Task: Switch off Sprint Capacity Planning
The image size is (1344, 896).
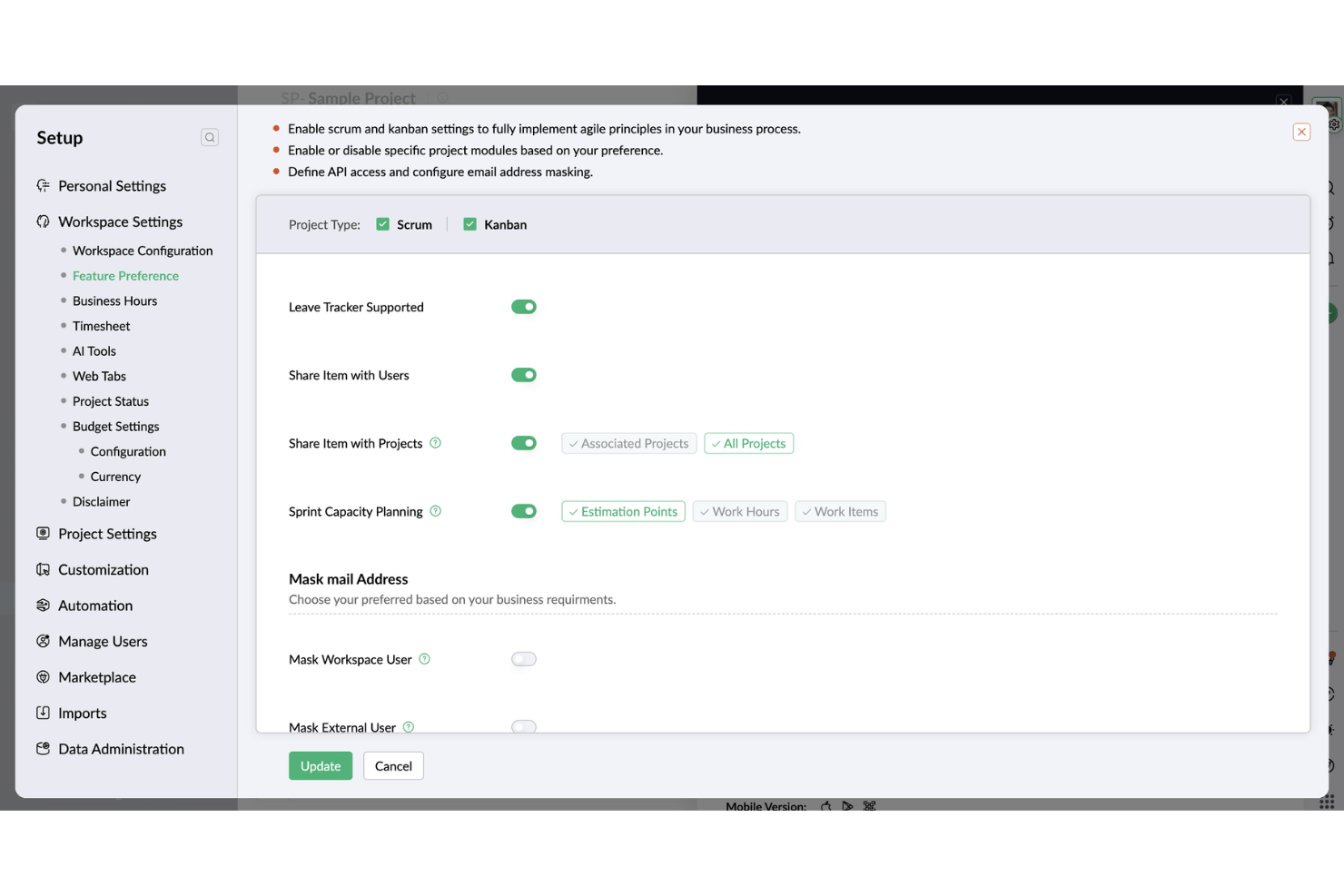Action: [x=524, y=511]
